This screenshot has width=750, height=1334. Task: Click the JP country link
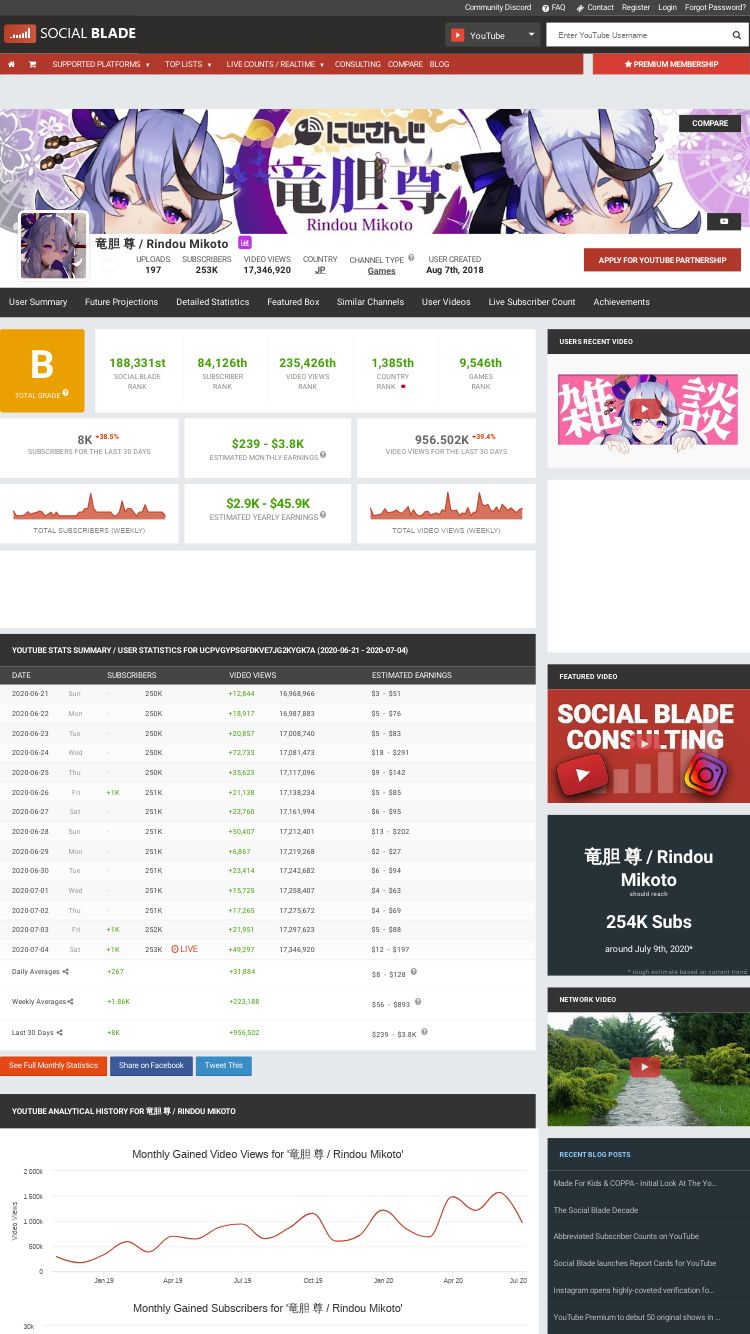320,271
